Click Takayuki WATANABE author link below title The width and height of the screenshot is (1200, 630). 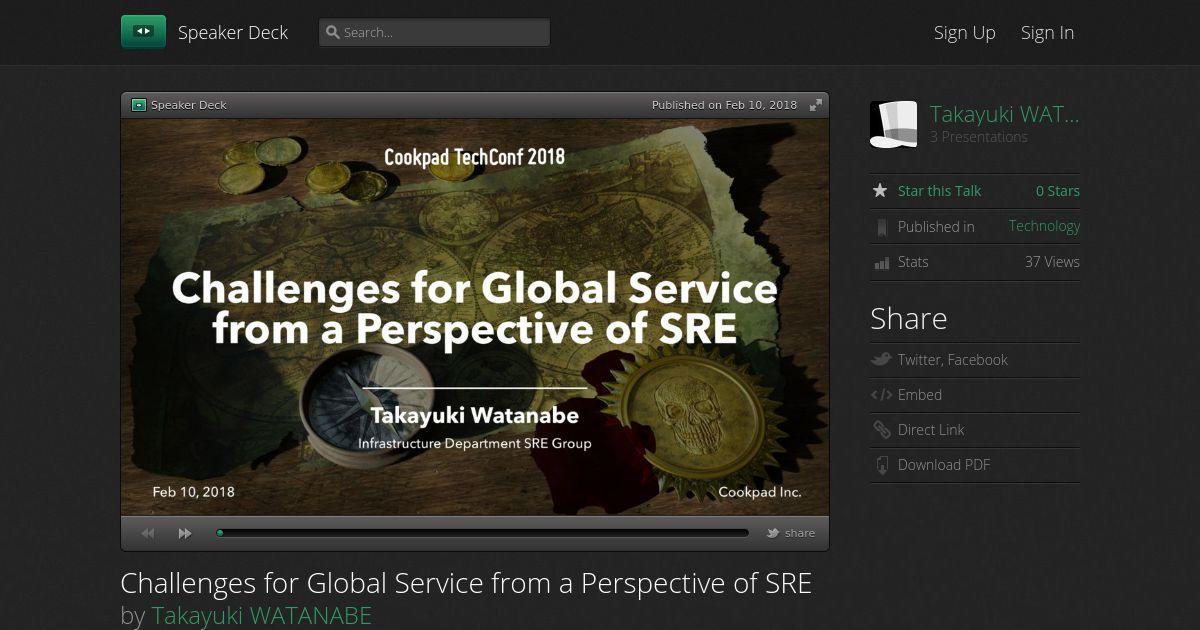pyautogui.click(x=261, y=615)
